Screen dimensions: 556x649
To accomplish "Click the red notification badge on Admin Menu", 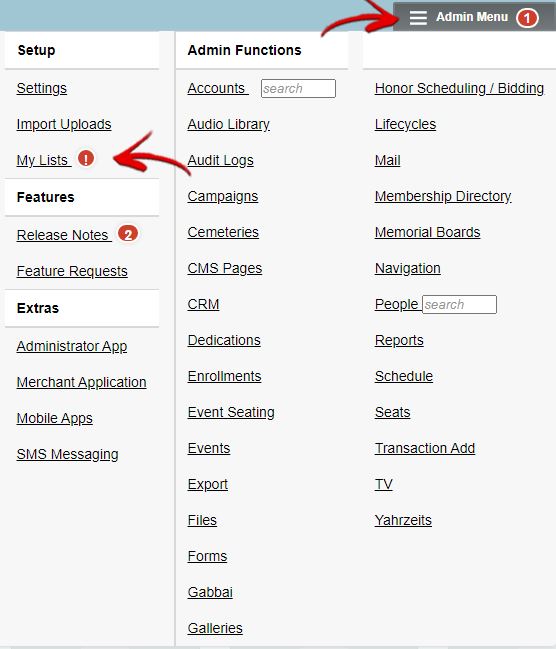I will 527,18.
